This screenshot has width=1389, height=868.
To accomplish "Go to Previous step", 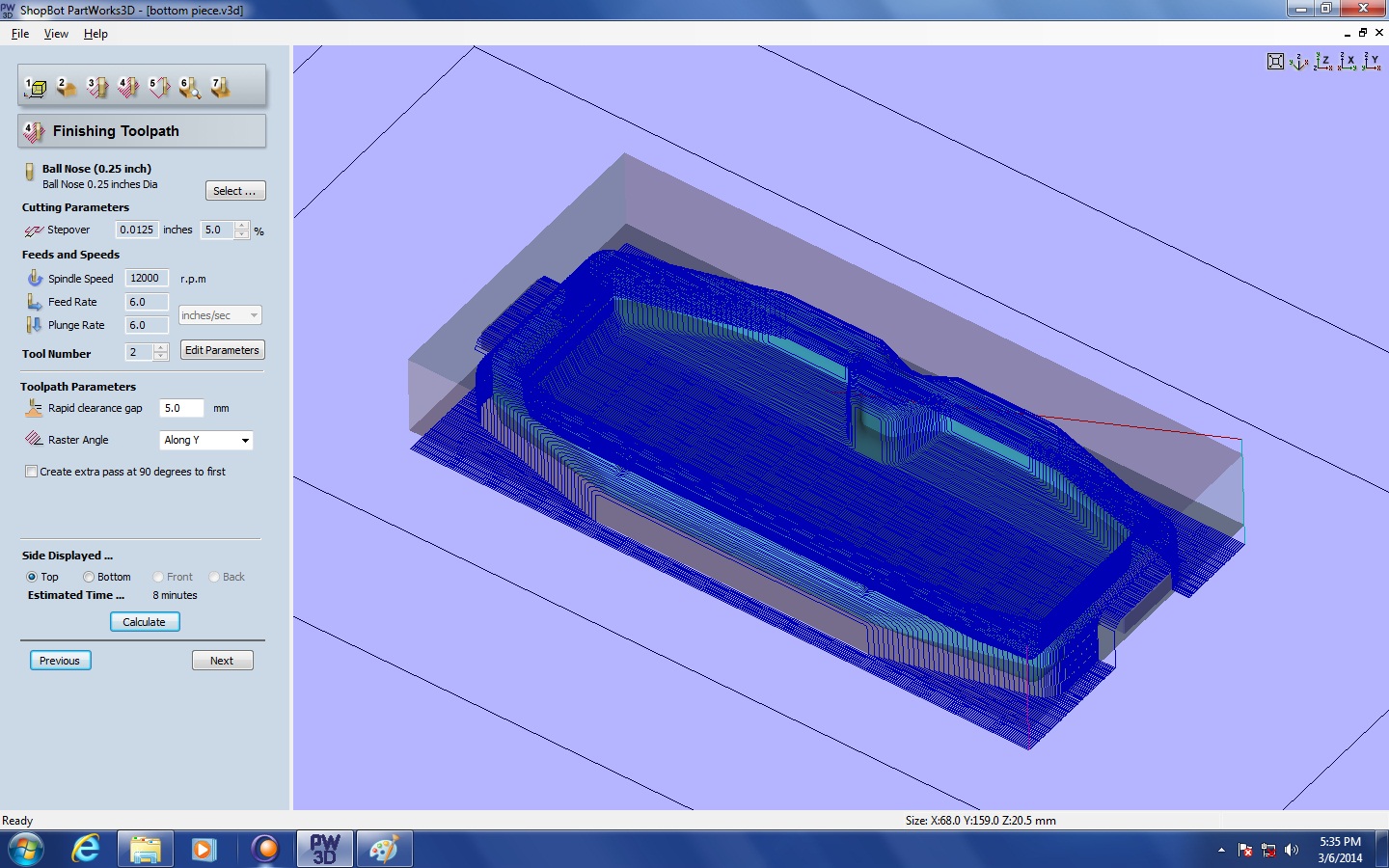I will (60, 661).
